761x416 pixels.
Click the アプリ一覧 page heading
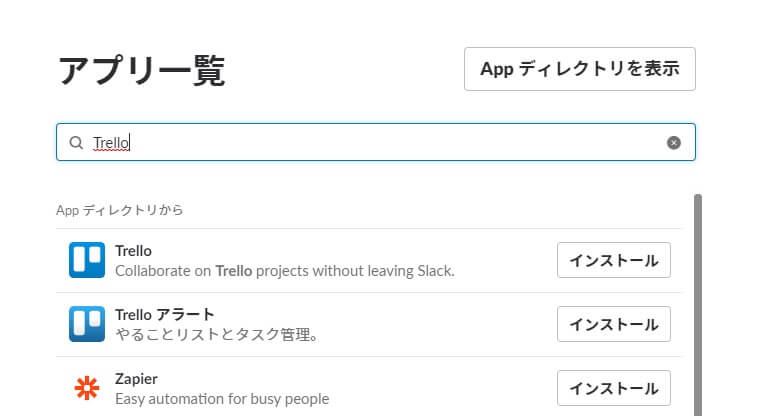click(x=142, y=71)
